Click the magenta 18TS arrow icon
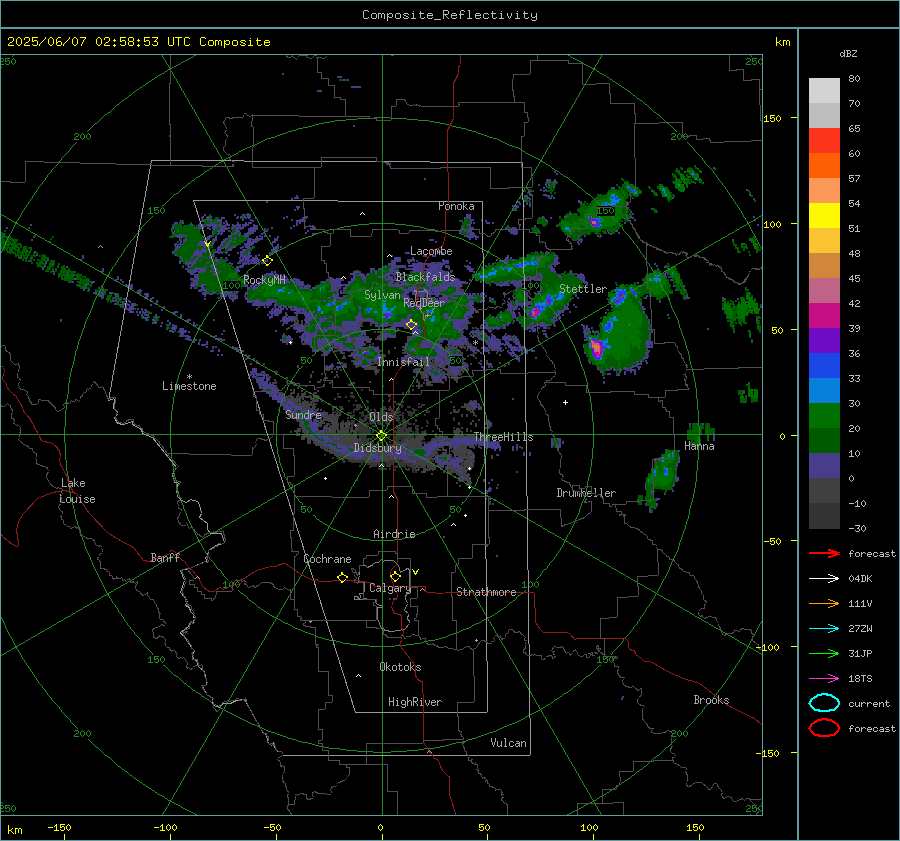Image resolution: width=900 pixels, height=841 pixels. click(824, 679)
